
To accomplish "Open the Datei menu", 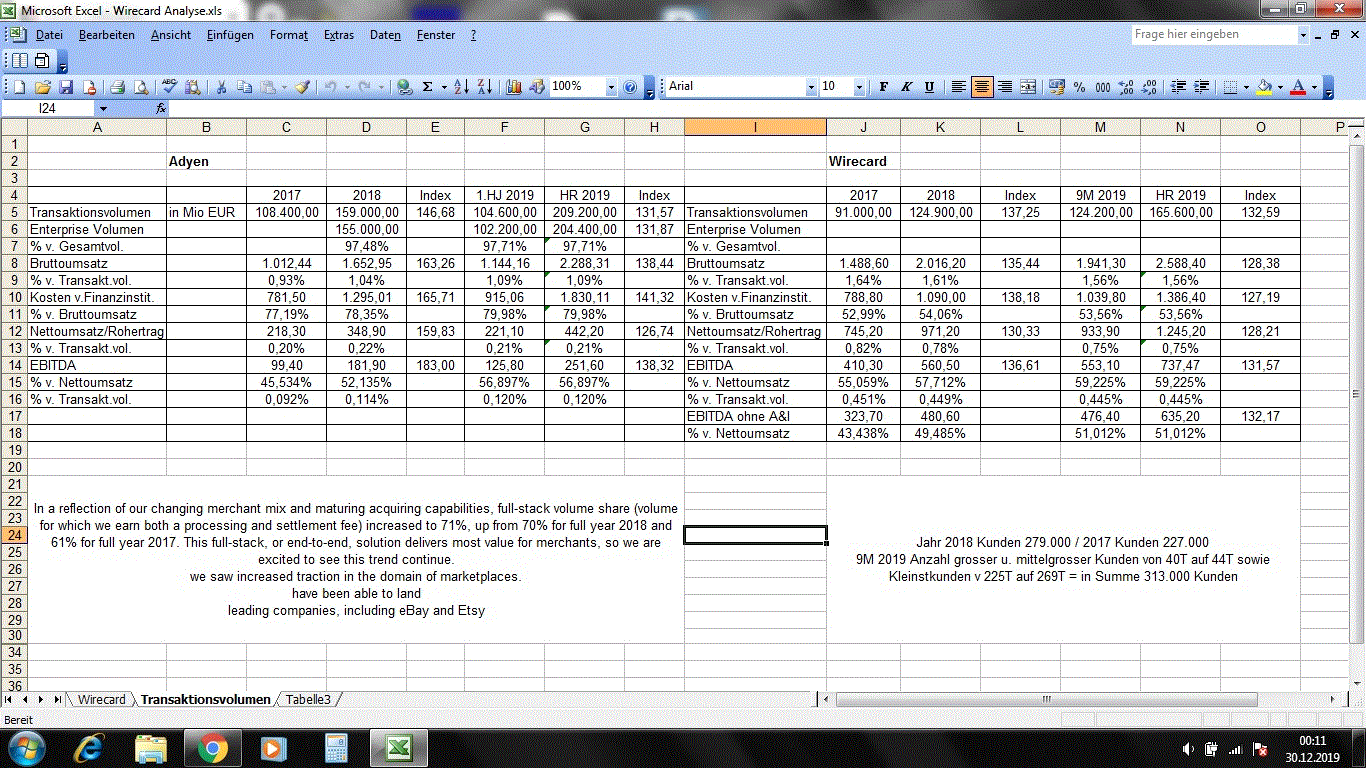I will pyautogui.click(x=49, y=35).
